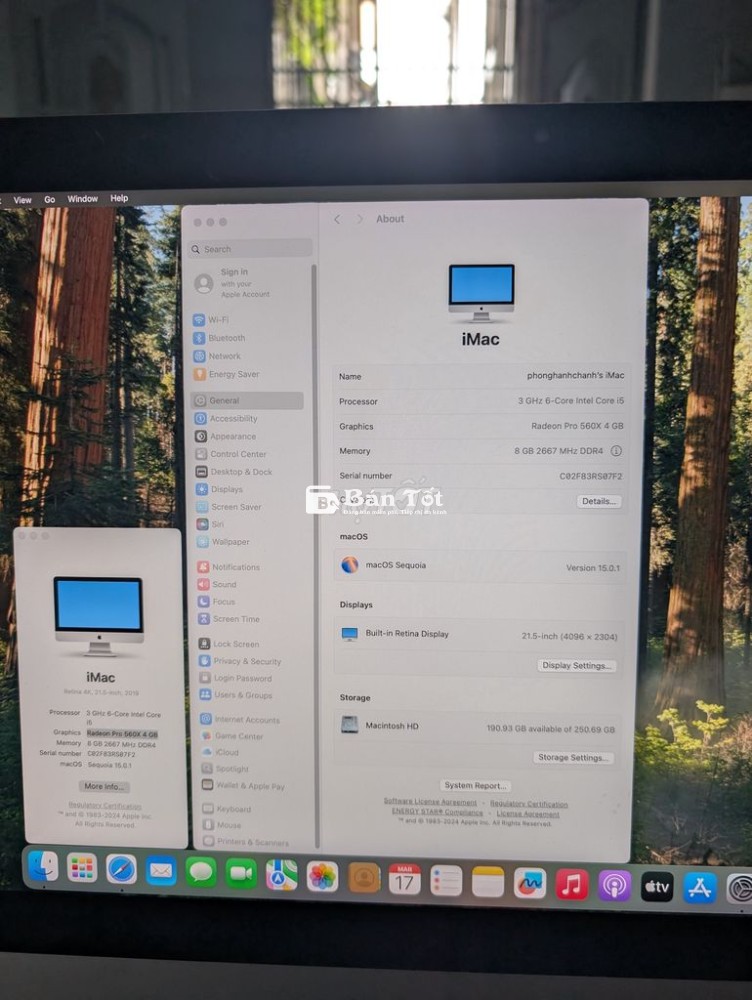The width and height of the screenshot is (752, 1000).
Task: Click Storage Settings... button
Action: (x=572, y=757)
